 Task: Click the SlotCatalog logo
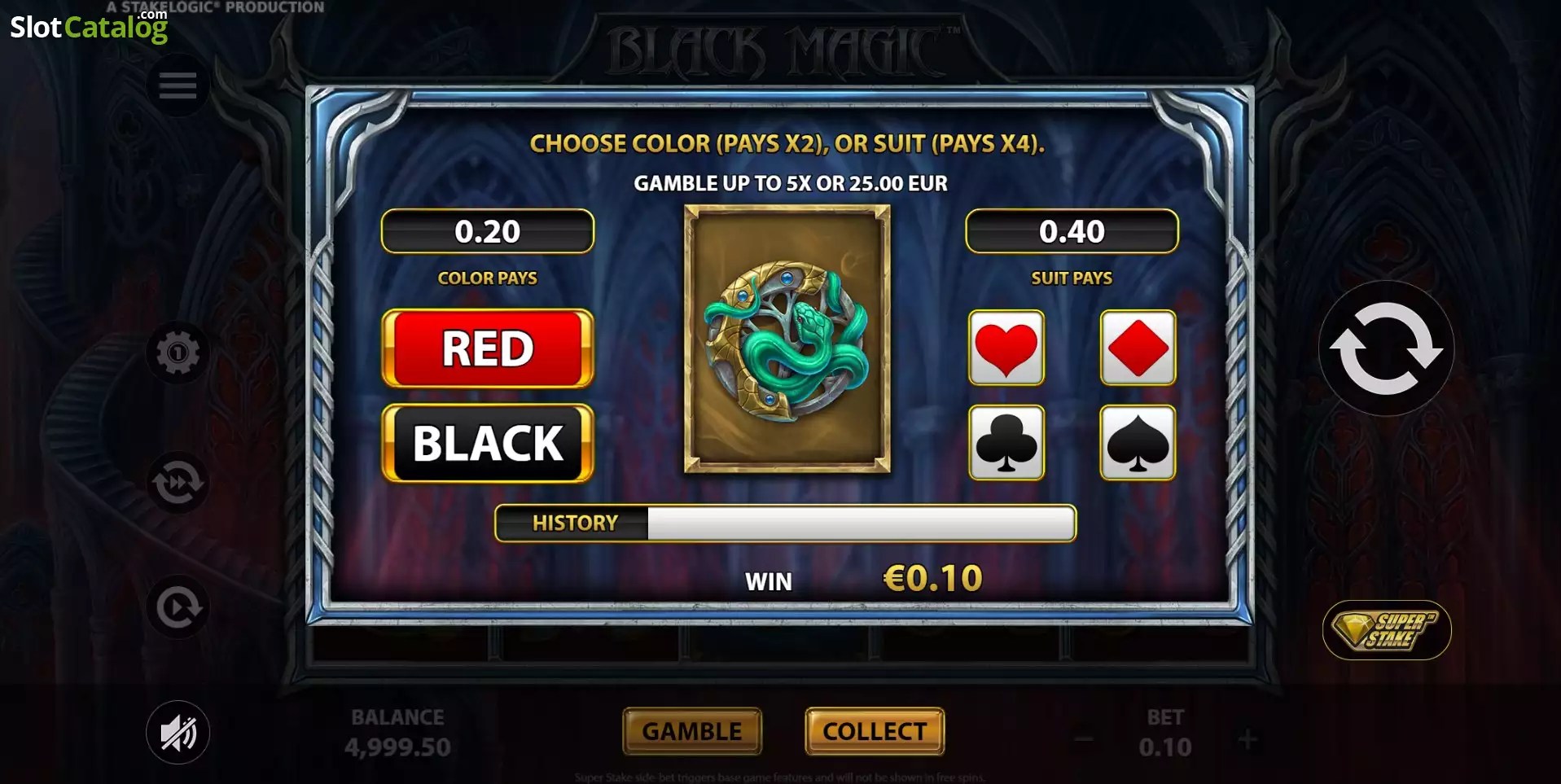[89, 25]
